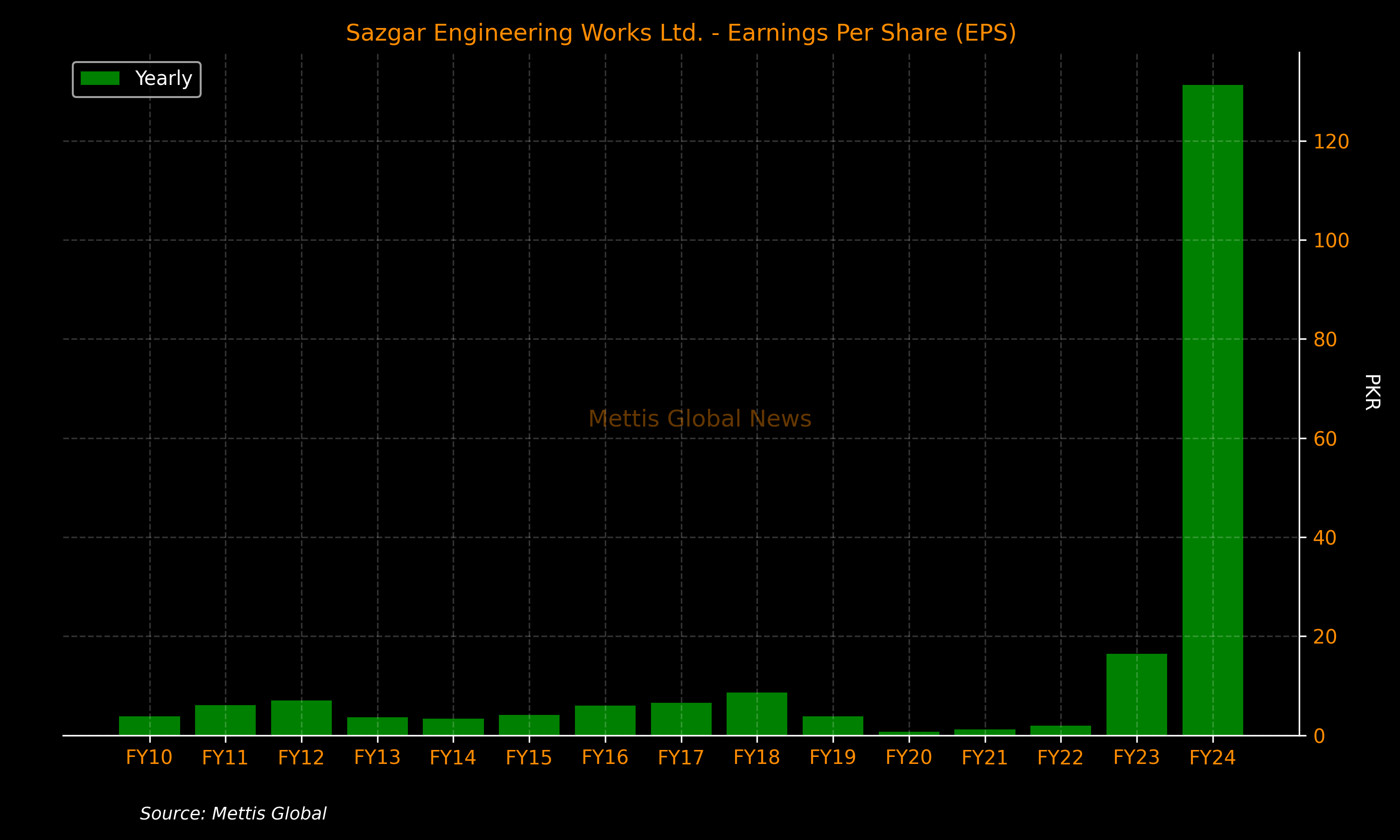Click the 0 y-axis value
The image size is (1400, 840).
pos(1319,736)
